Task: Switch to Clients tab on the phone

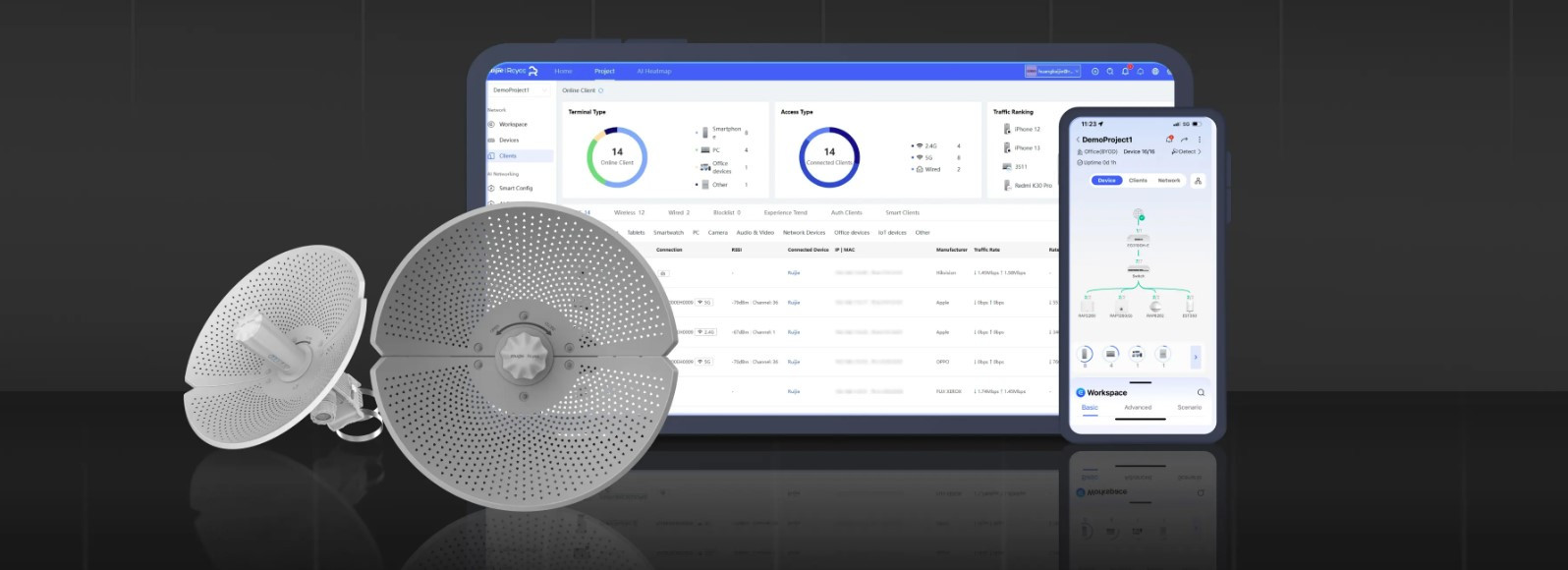Action: (x=1138, y=181)
